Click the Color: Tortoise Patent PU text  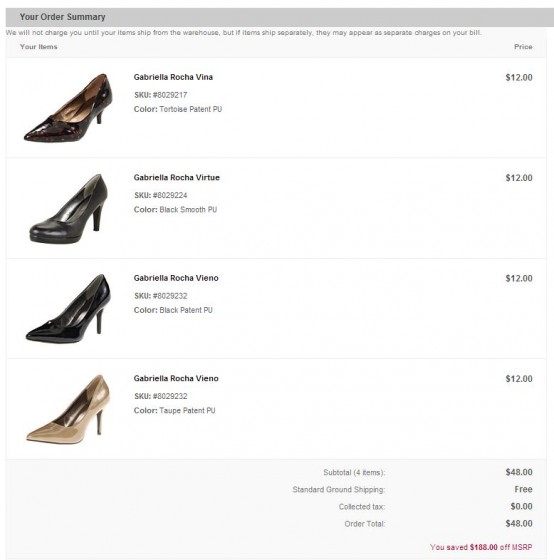[x=178, y=109]
